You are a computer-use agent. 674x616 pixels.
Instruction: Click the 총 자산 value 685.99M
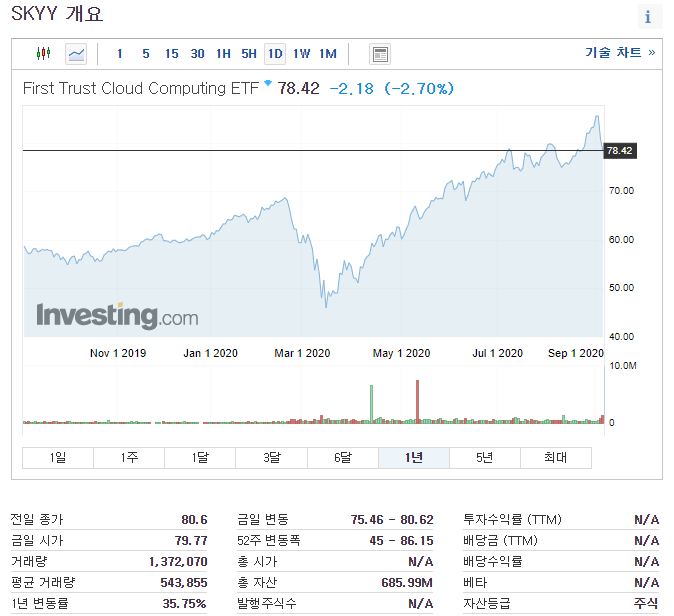pos(407,583)
